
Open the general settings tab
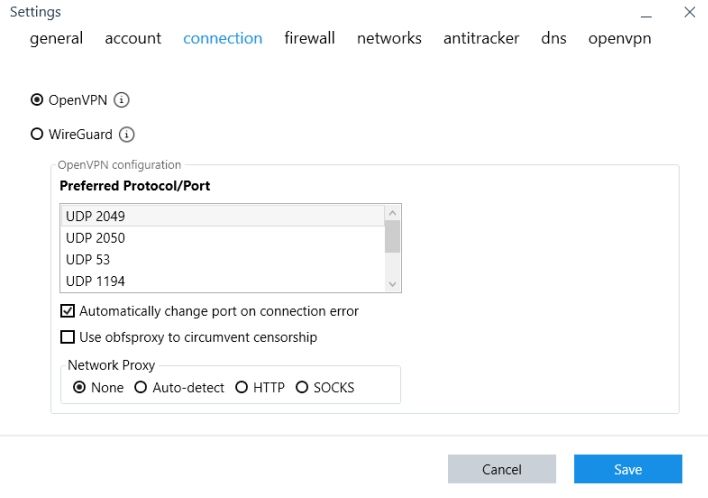[x=56, y=38]
